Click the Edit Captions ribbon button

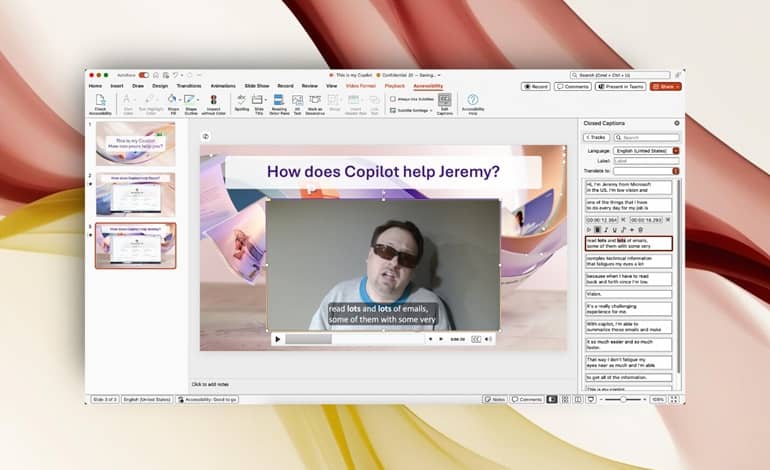pos(444,101)
